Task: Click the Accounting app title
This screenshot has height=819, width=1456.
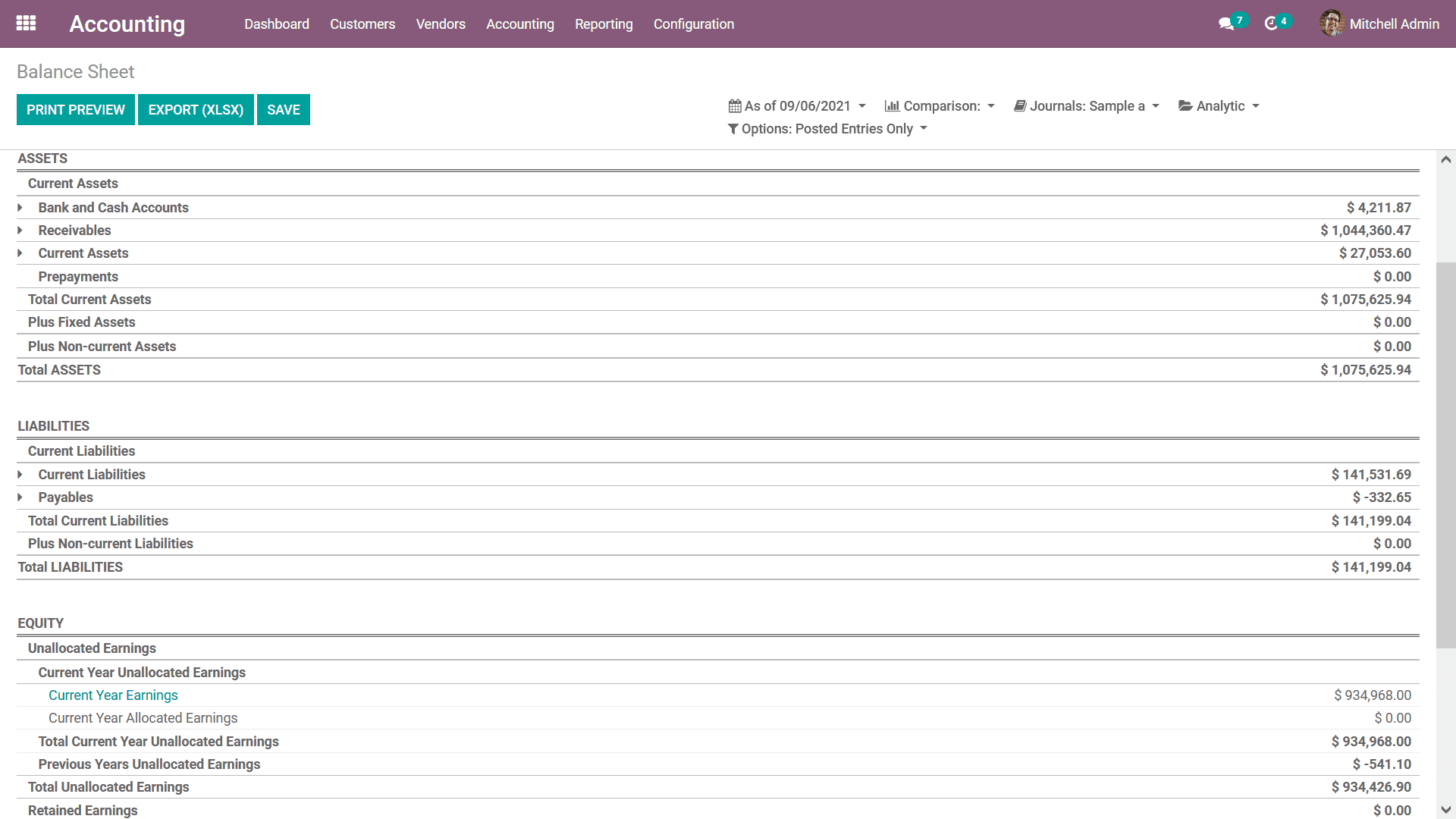Action: click(127, 24)
